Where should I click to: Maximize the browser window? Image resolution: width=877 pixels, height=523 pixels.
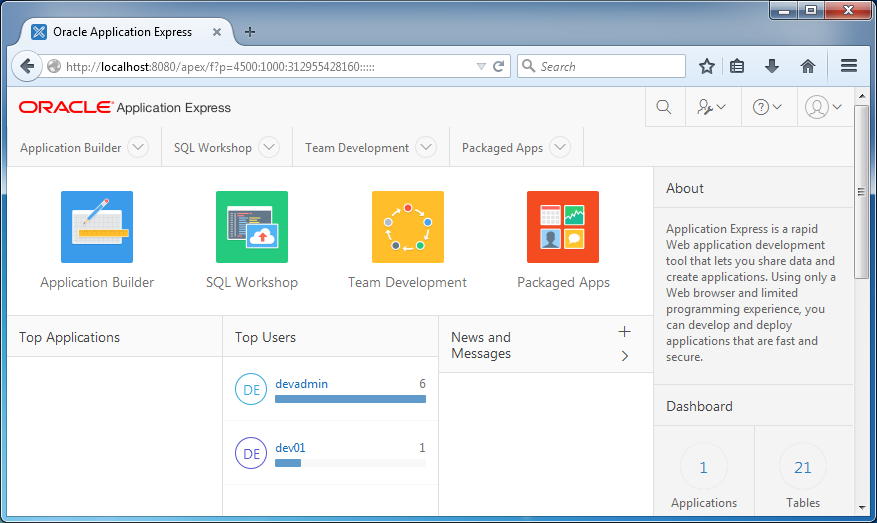click(810, 10)
